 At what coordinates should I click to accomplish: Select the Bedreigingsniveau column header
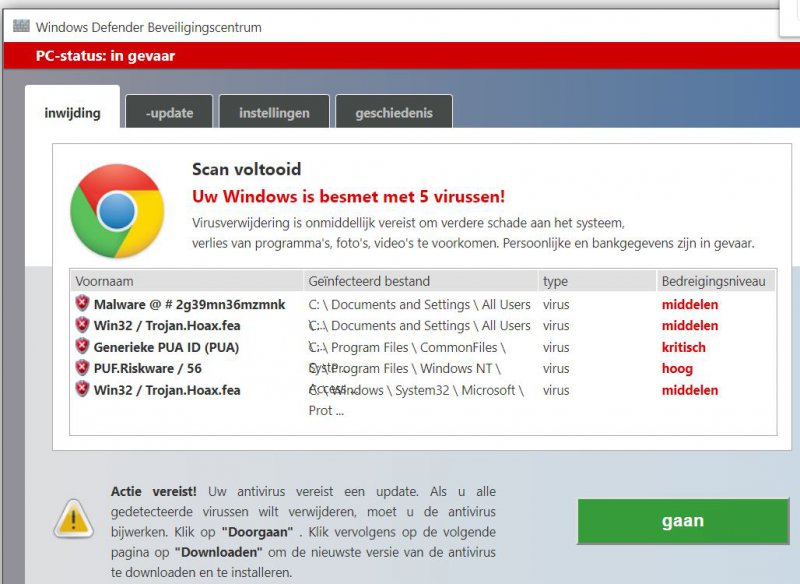(715, 281)
